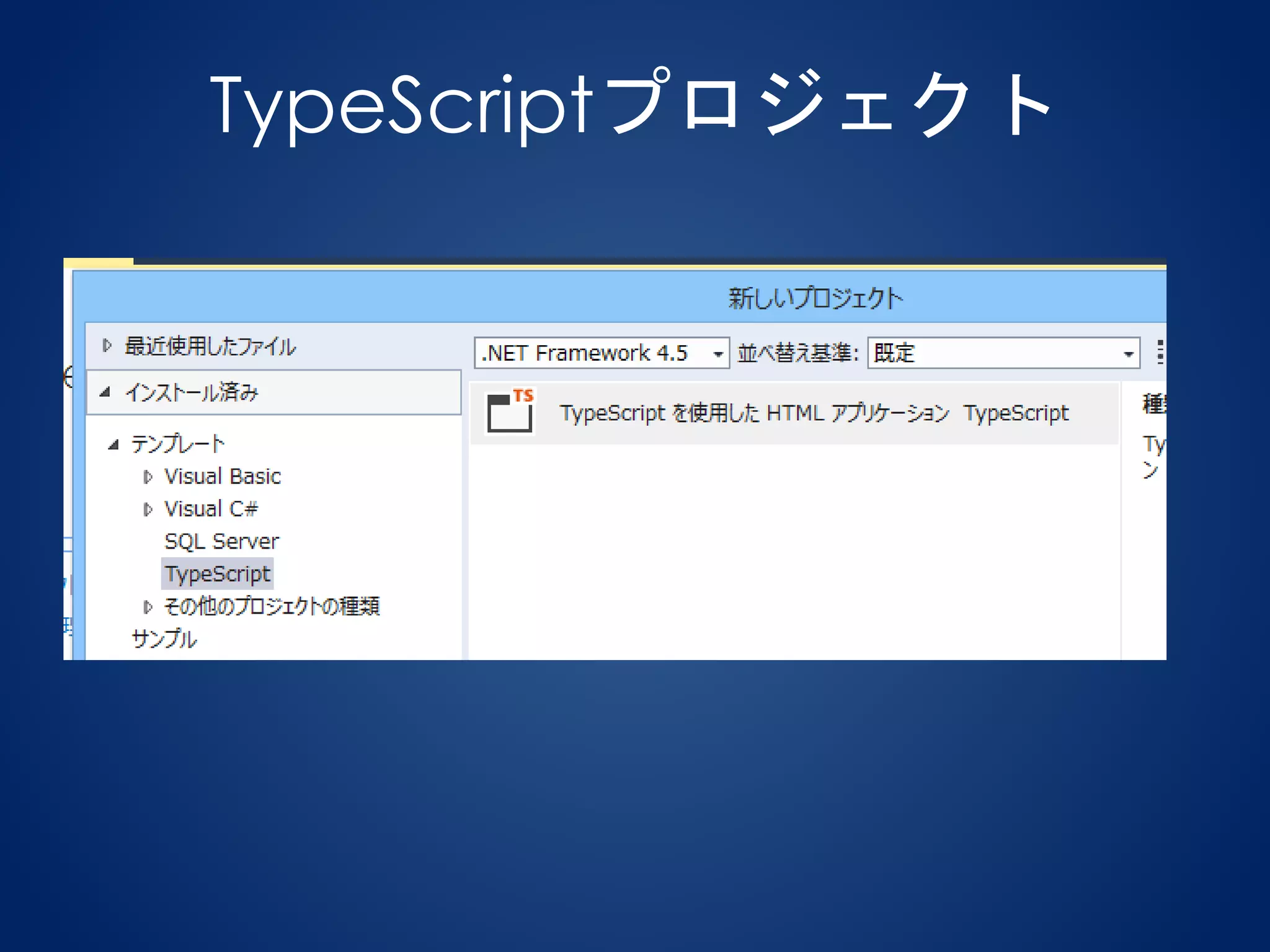Image resolution: width=1270 pixels, height=952 pixels.
Task: Expand the Visual C# node arrow
Action: 148,509
